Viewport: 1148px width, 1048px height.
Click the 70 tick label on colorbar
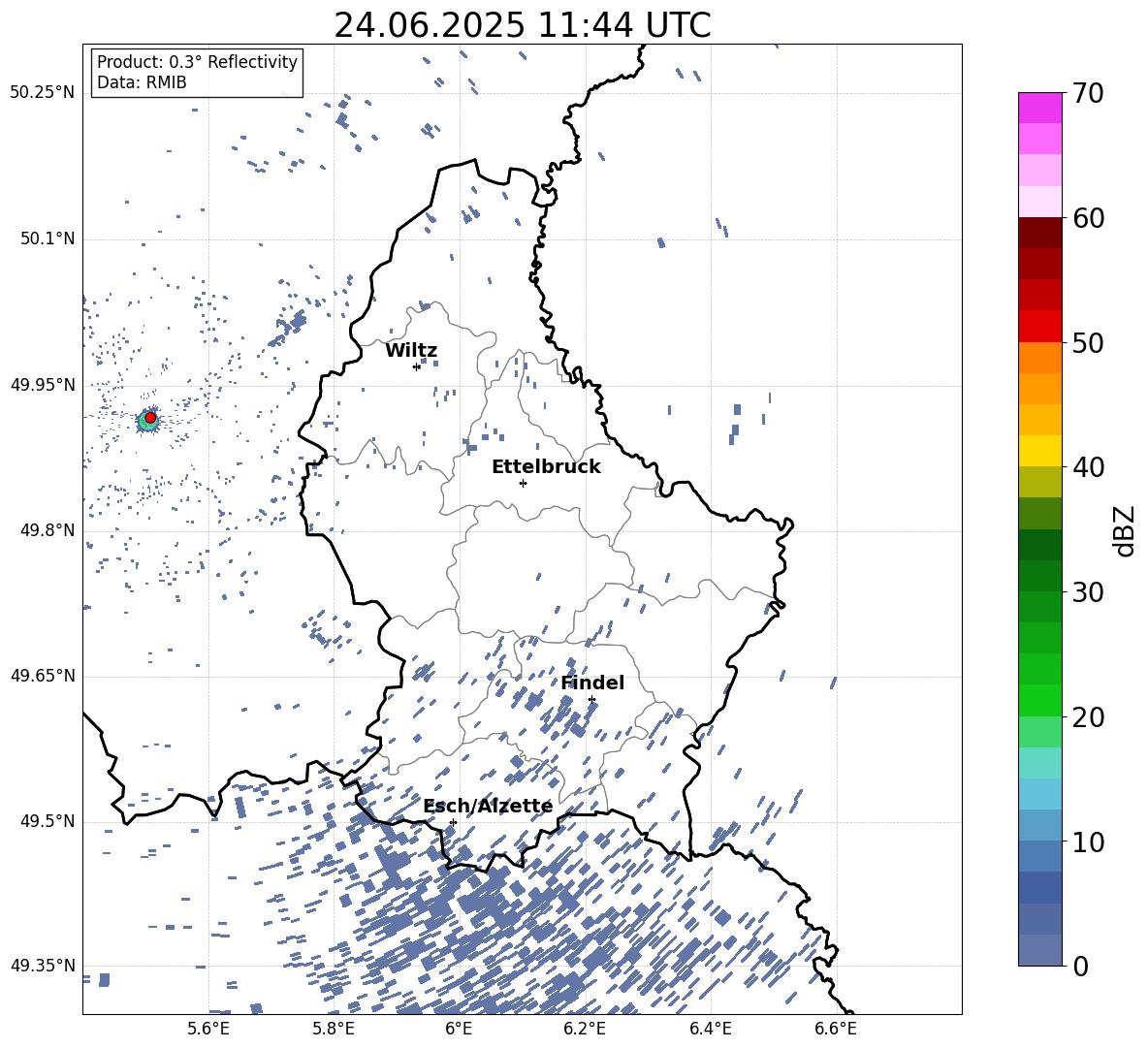(1088, 93)
